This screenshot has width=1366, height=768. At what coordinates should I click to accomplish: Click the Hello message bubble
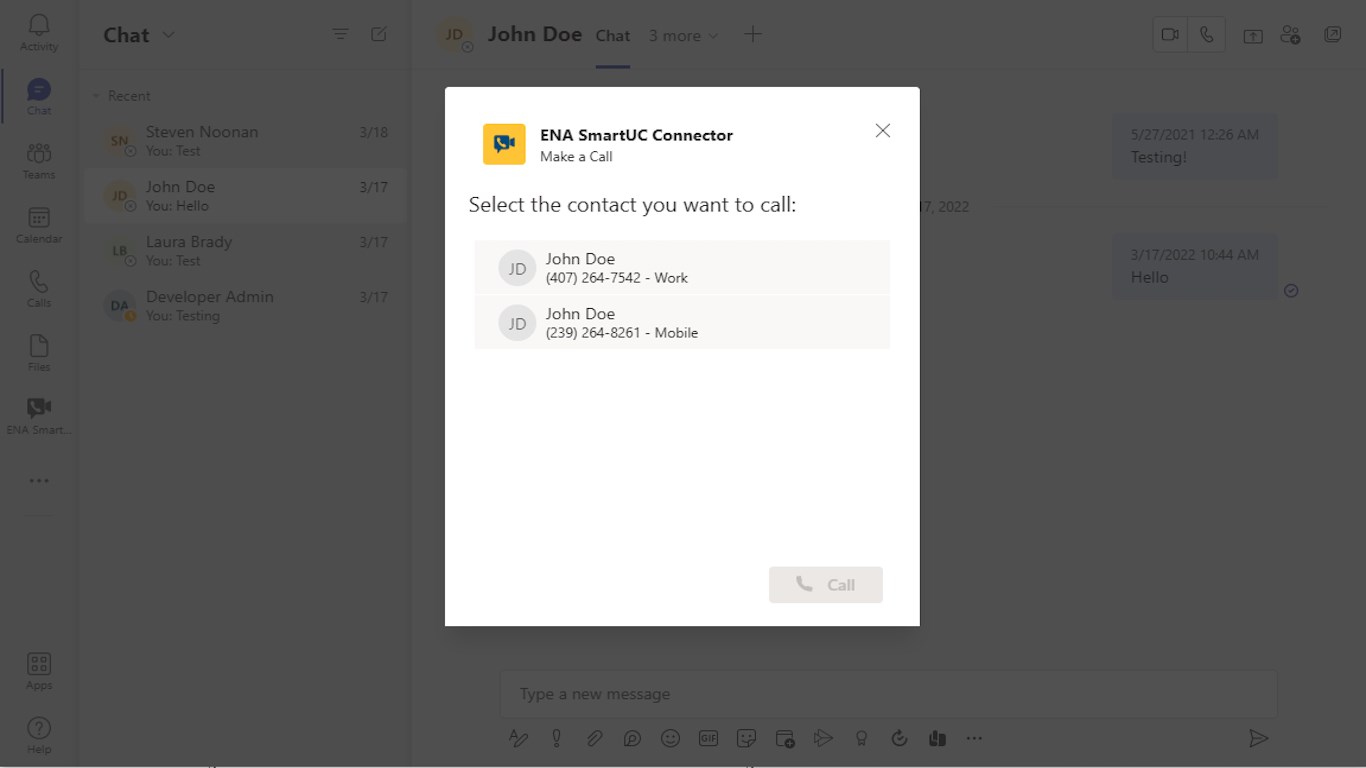point(1195,266)
